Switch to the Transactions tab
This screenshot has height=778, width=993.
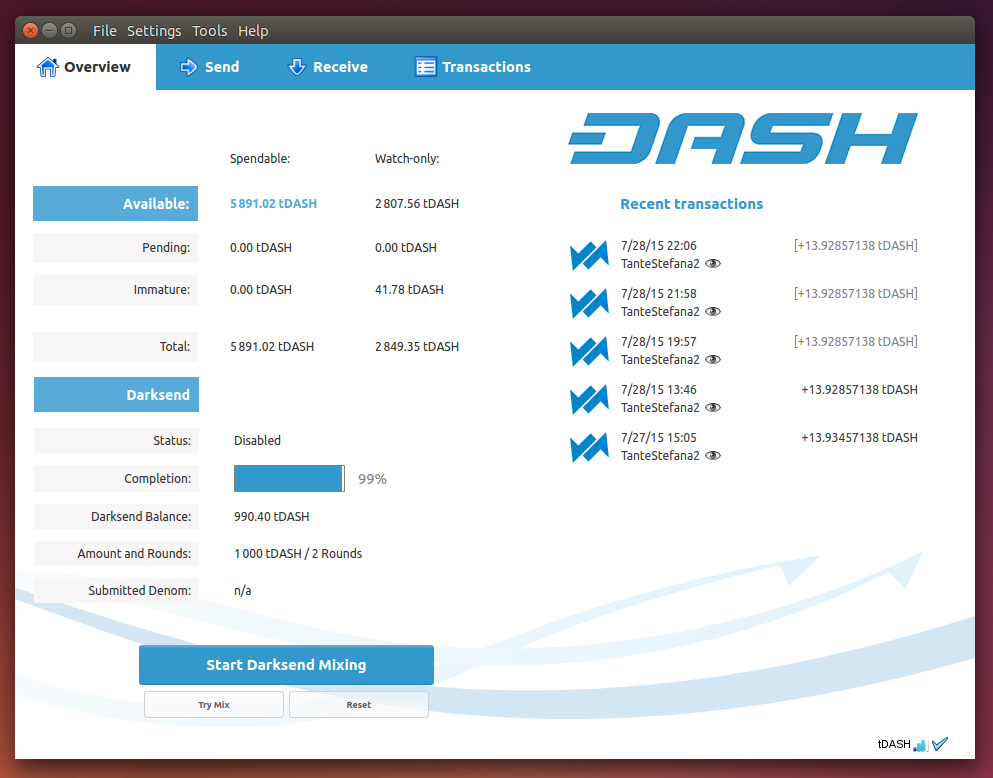click(x=473, y=67)
